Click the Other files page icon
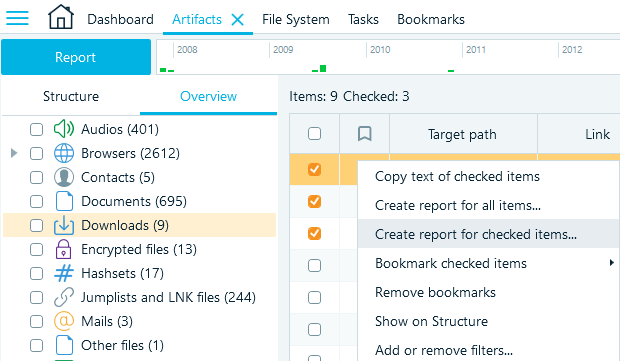 coord(64,345)
